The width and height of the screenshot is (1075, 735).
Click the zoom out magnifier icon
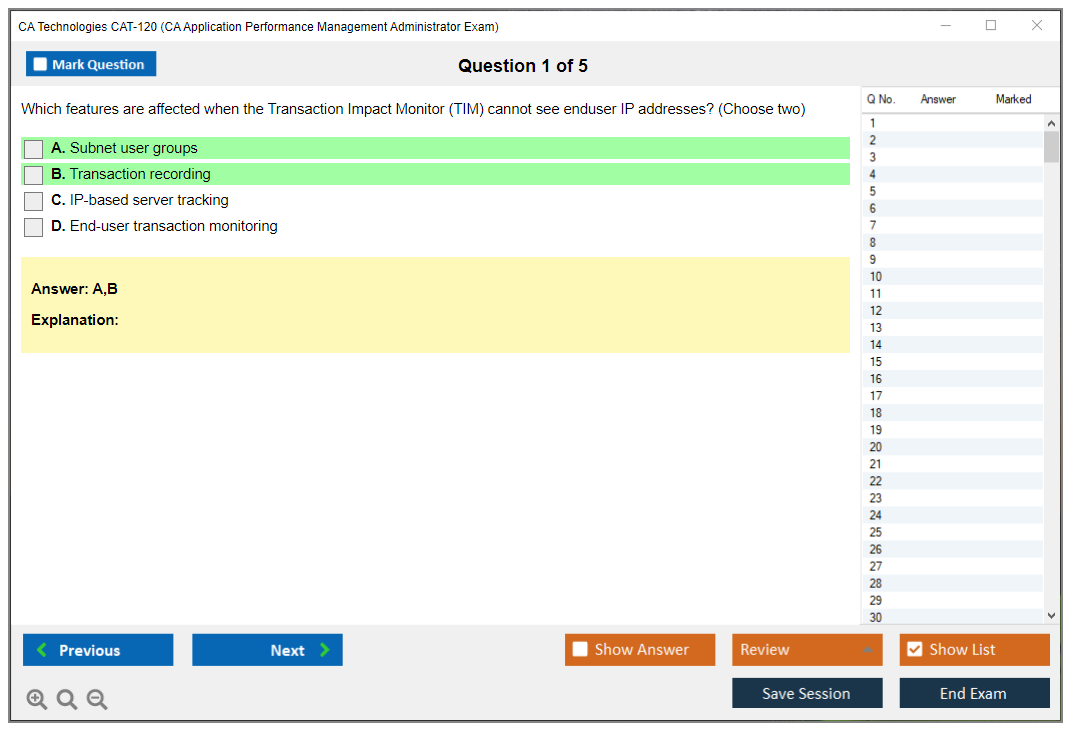(x=97, y=700)
